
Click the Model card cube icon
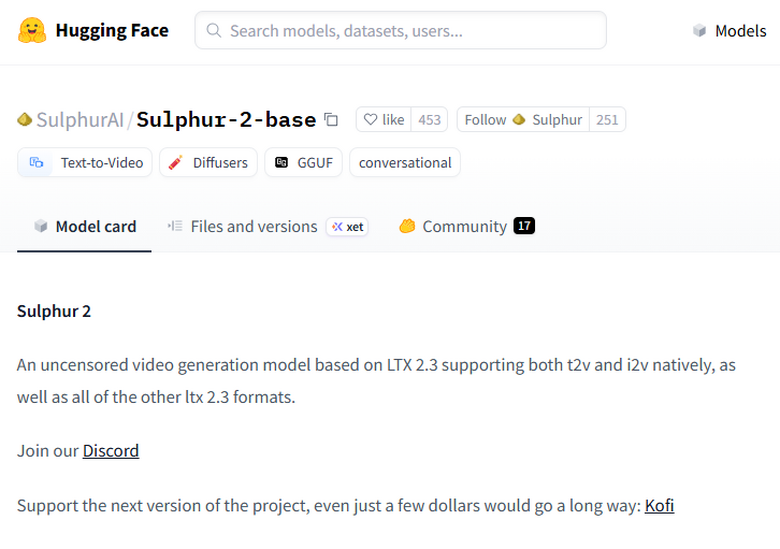(41, 226)
